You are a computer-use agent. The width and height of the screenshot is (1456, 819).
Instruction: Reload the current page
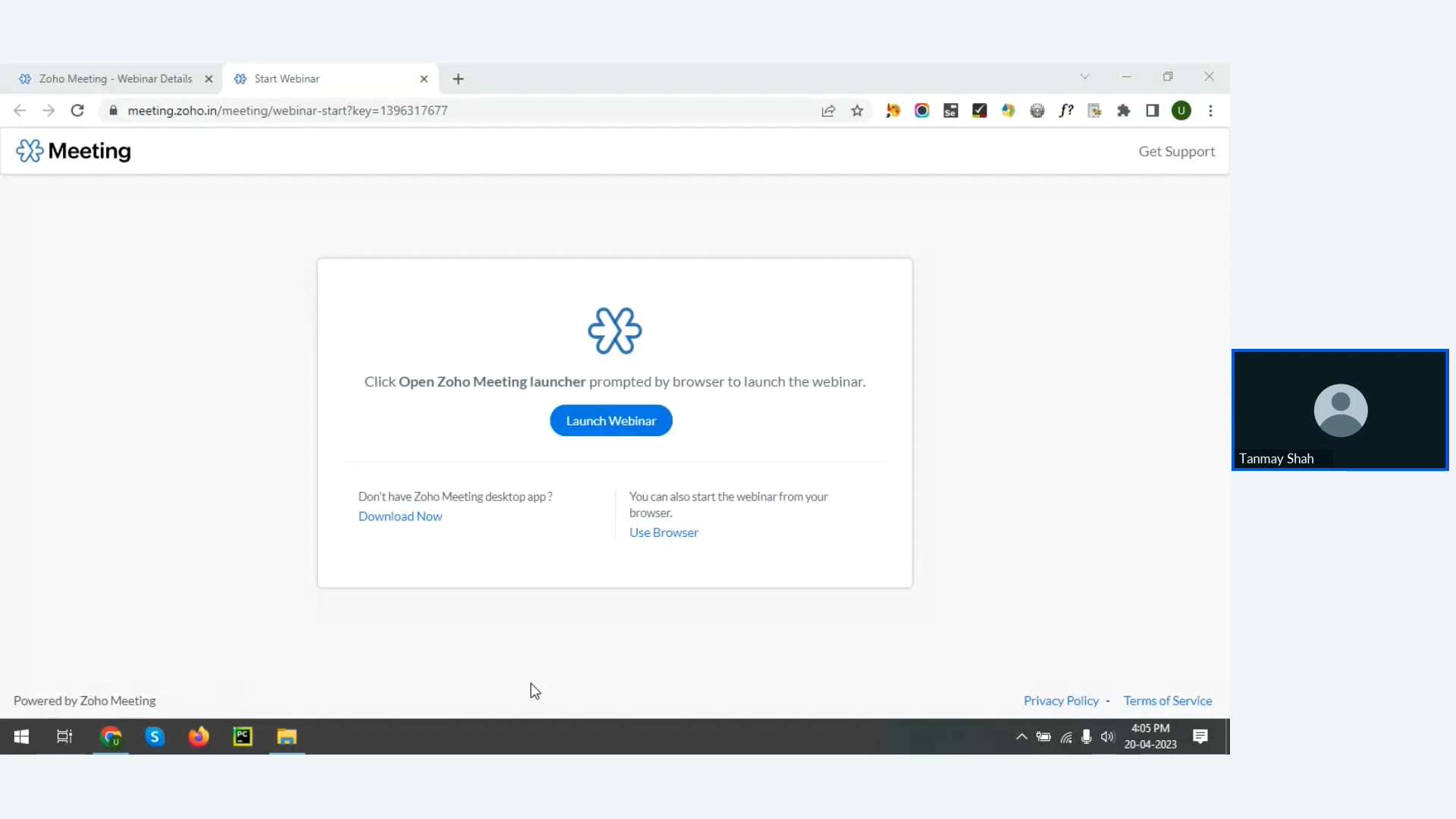(x=77, y=111)
